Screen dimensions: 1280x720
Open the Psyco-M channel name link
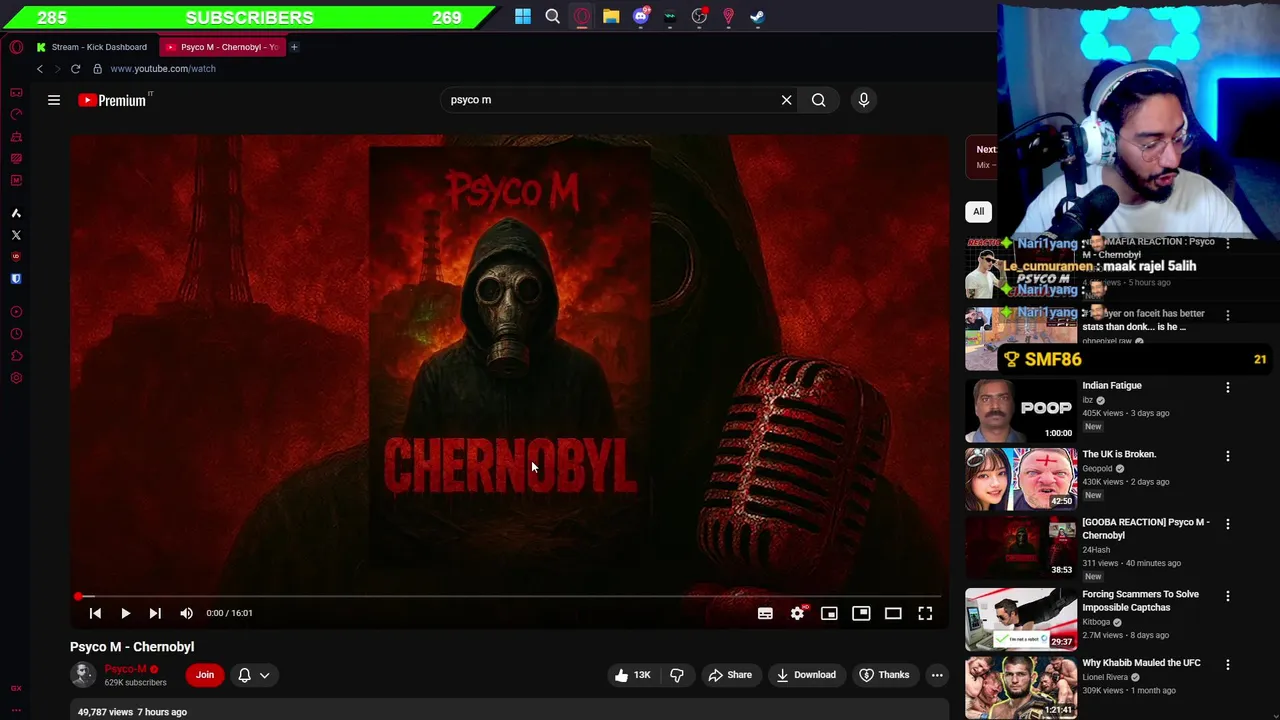pyautogui.click(x=125, y=669)
